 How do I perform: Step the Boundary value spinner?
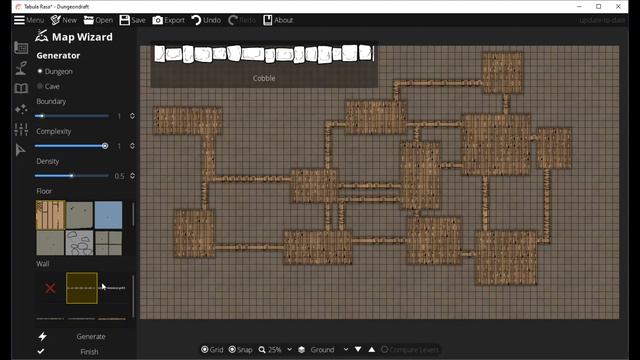[x=132, y=116]
